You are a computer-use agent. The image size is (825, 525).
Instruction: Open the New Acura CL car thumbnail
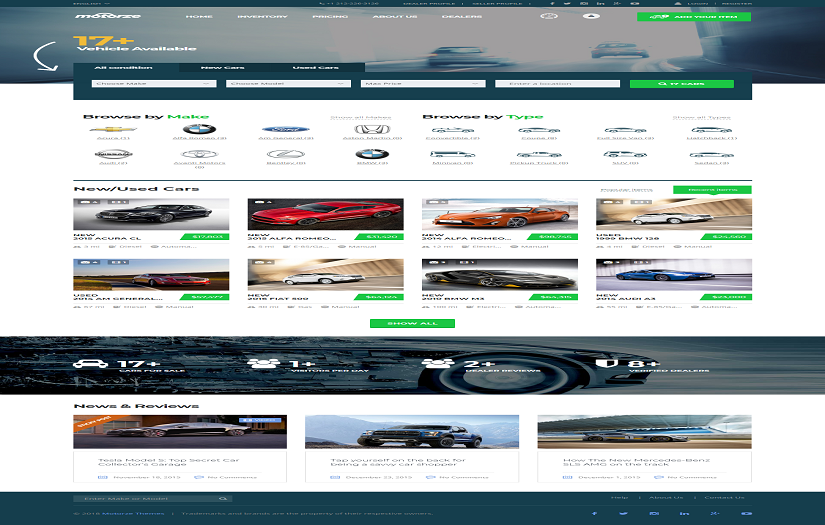pyautogui.click(x=152, y=214)
